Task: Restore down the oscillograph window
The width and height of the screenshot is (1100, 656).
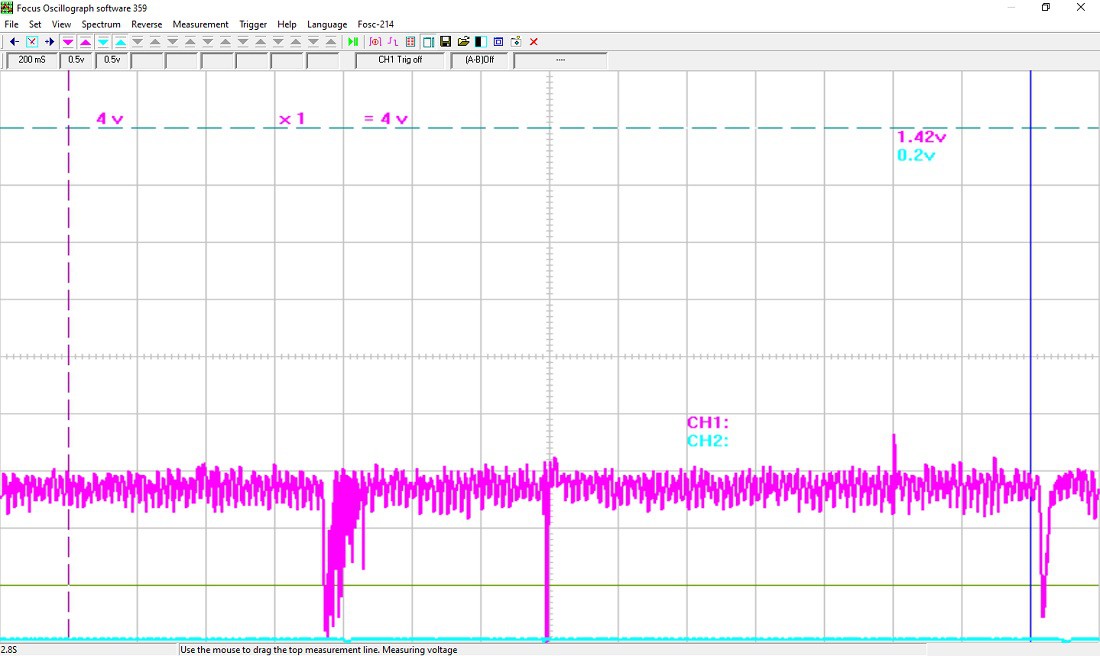Action: [1045, 8]
